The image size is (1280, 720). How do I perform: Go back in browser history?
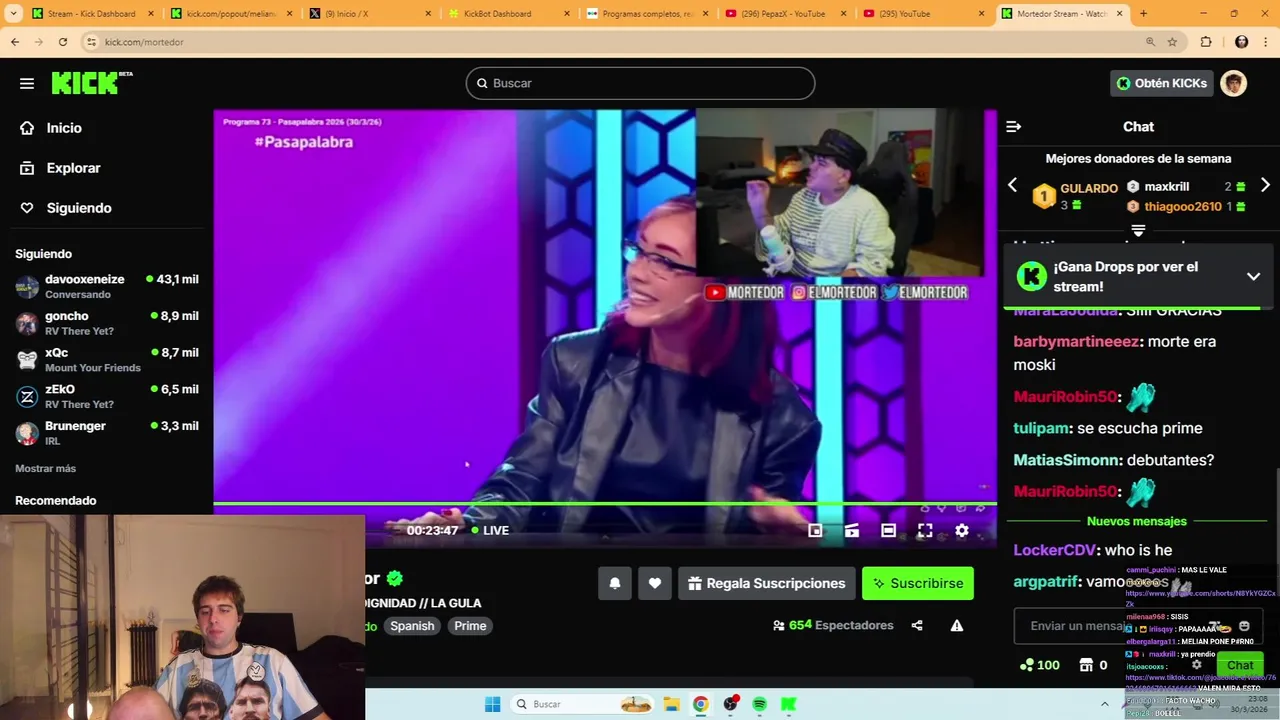coord(15,42)
